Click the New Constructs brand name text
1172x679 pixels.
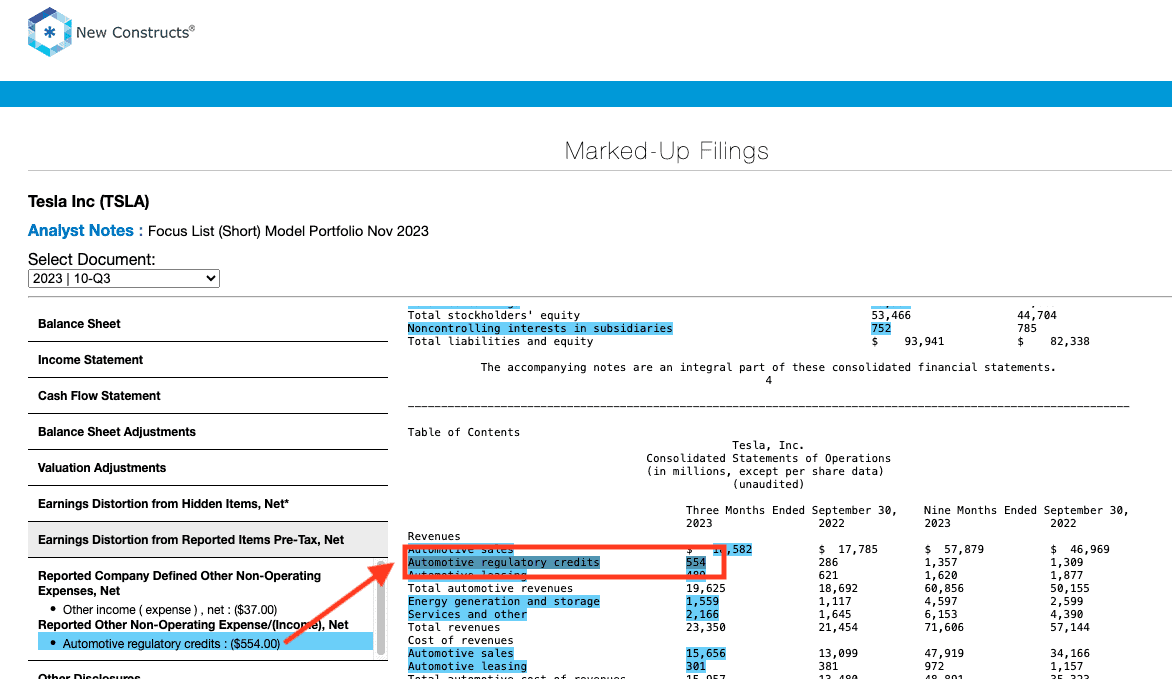(x=135, y=32)
